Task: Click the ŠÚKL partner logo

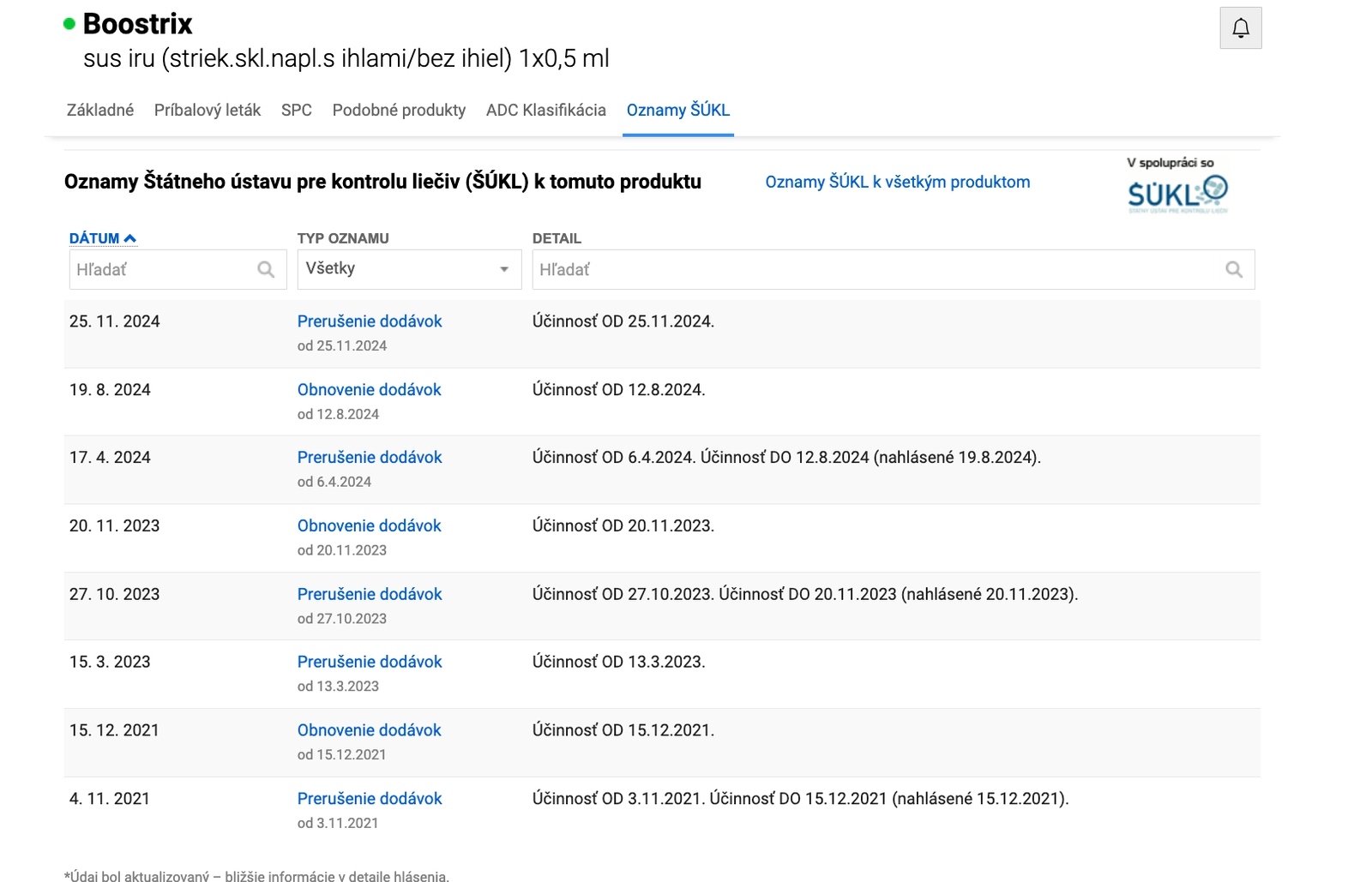Action: coord(1176,194)
